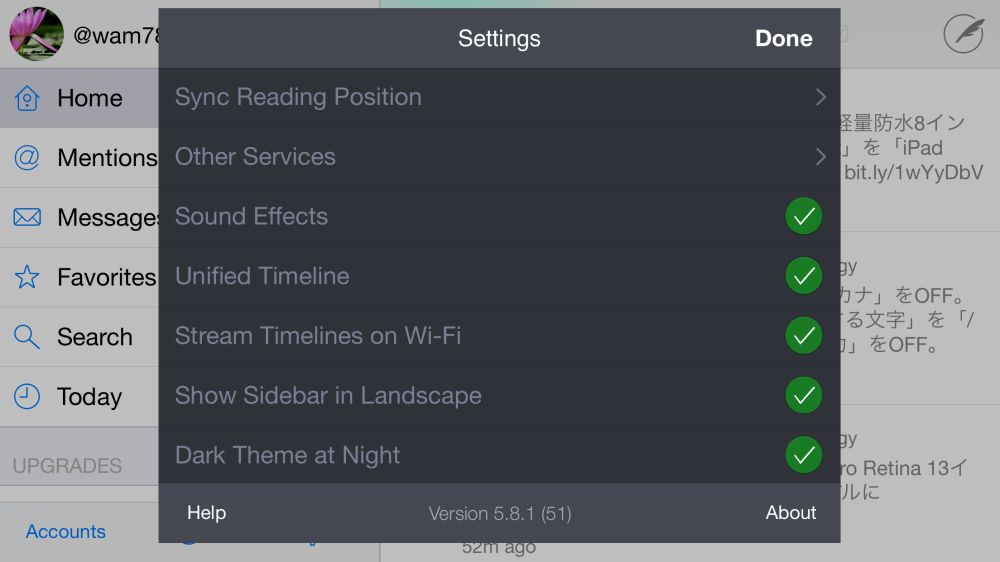This screenshot has width=1000, height=562.
Task: Toggle Dark Theme at Night checkmark
Action: tap(803, 455)
